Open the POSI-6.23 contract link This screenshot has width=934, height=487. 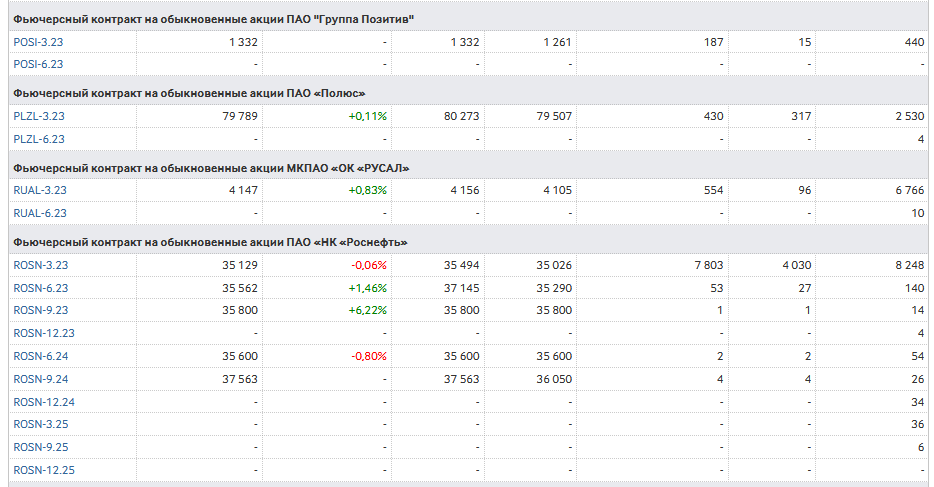(38, 64)
